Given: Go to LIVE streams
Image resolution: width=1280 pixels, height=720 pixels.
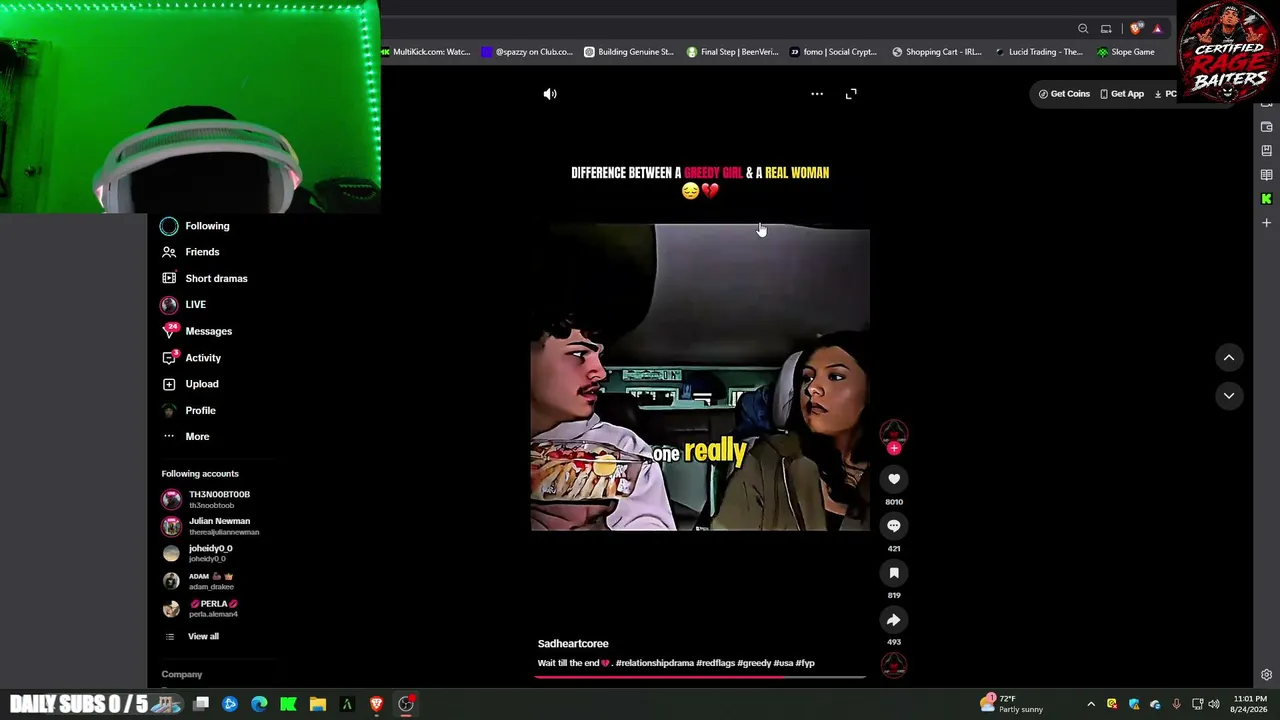Looking at the screenshot, I should tap(195, 305).
